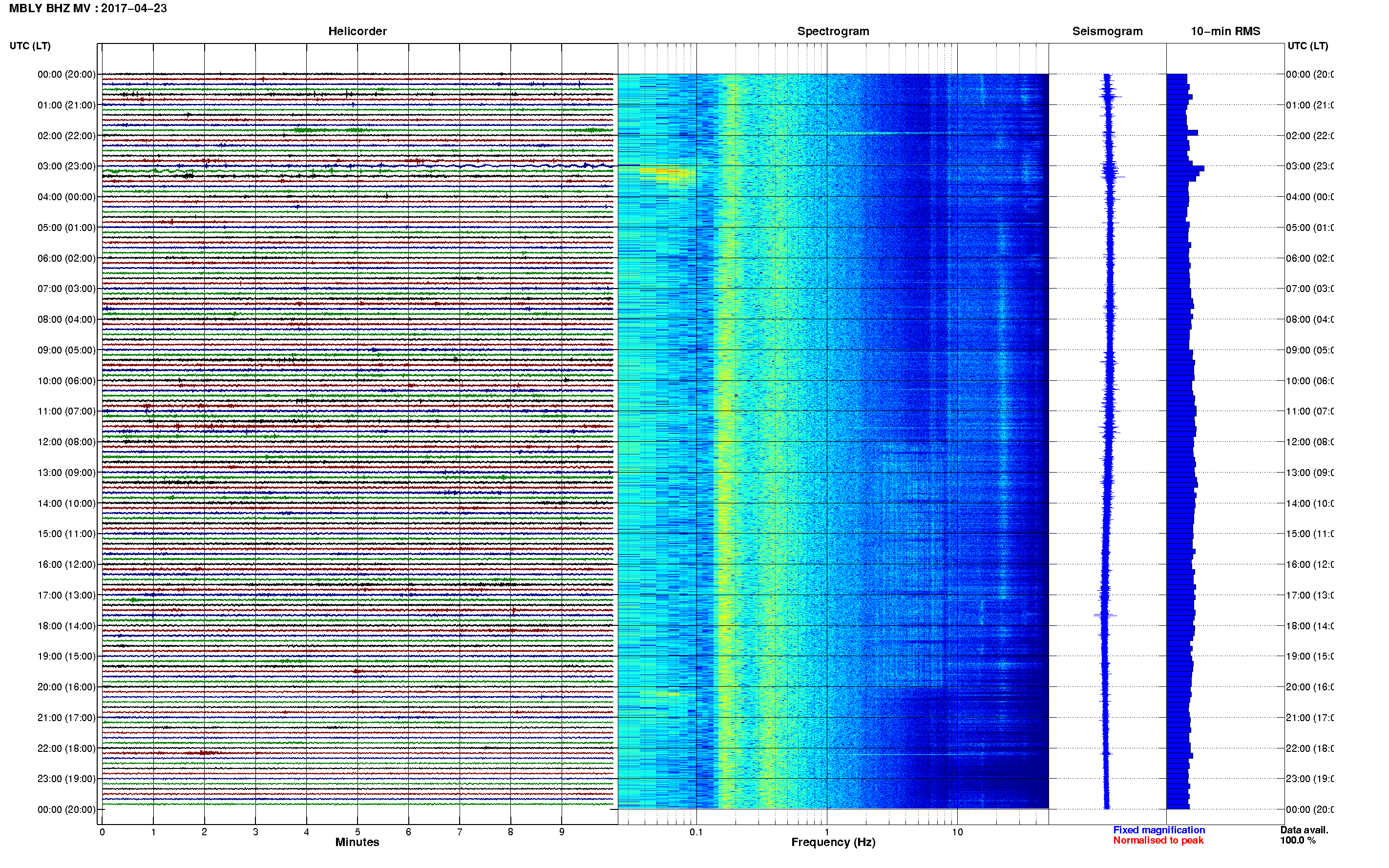Click the 'Minutes' x-axis label

tap(357, 842)
